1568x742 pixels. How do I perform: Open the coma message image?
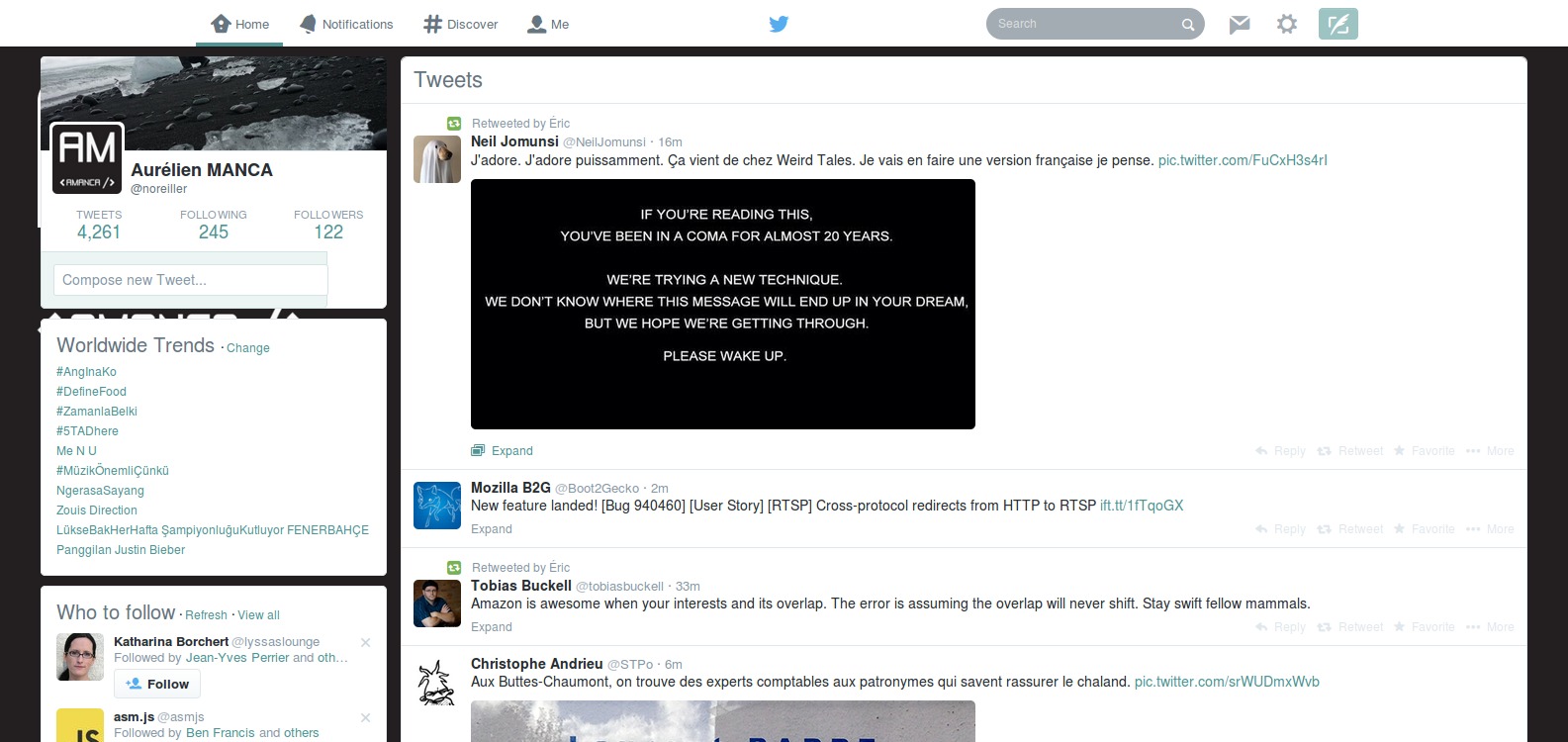(723, 305)
